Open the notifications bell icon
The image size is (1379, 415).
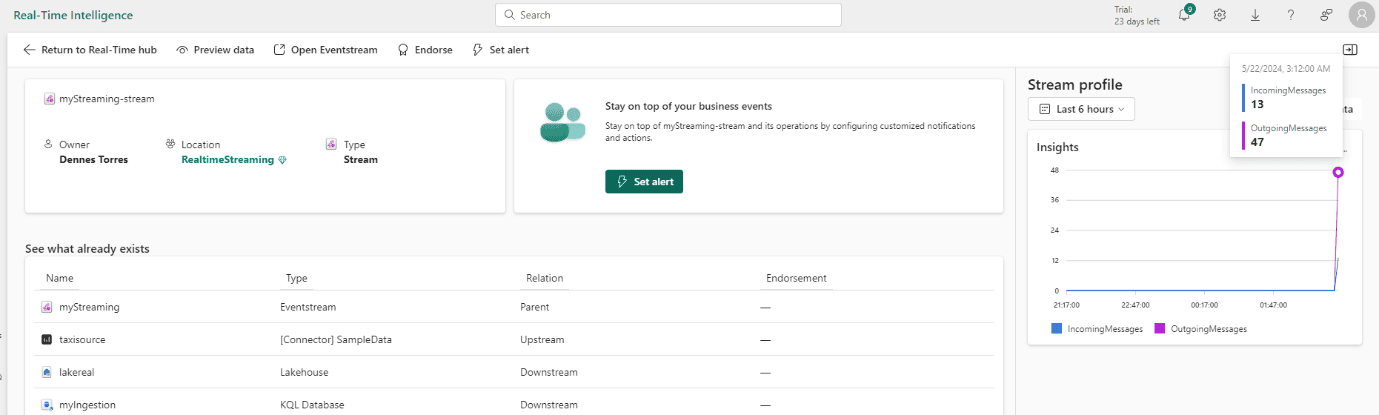tap(1184, 15)
